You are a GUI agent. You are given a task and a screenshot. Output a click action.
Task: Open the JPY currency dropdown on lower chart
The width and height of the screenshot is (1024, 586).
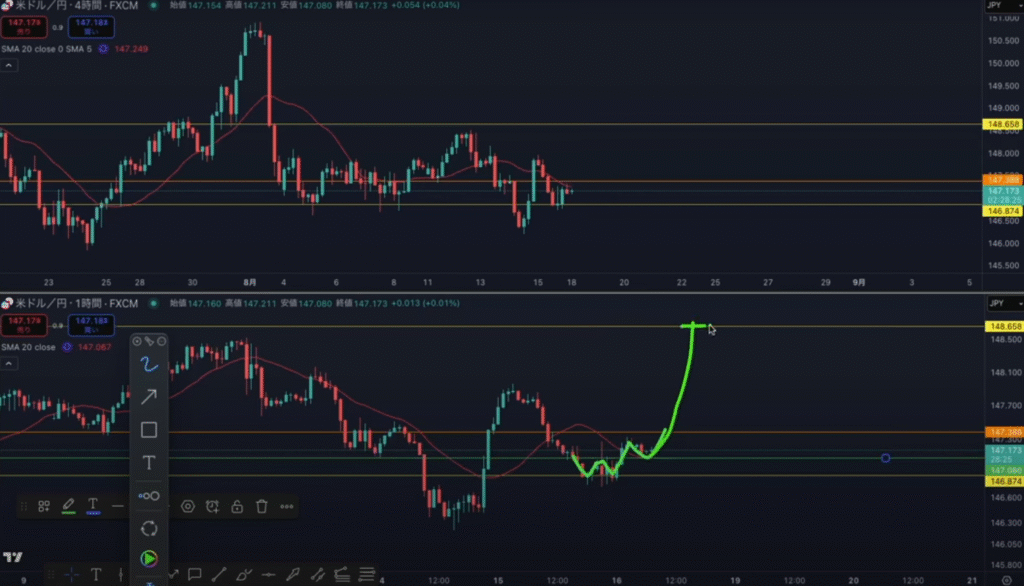[1005, 303]
